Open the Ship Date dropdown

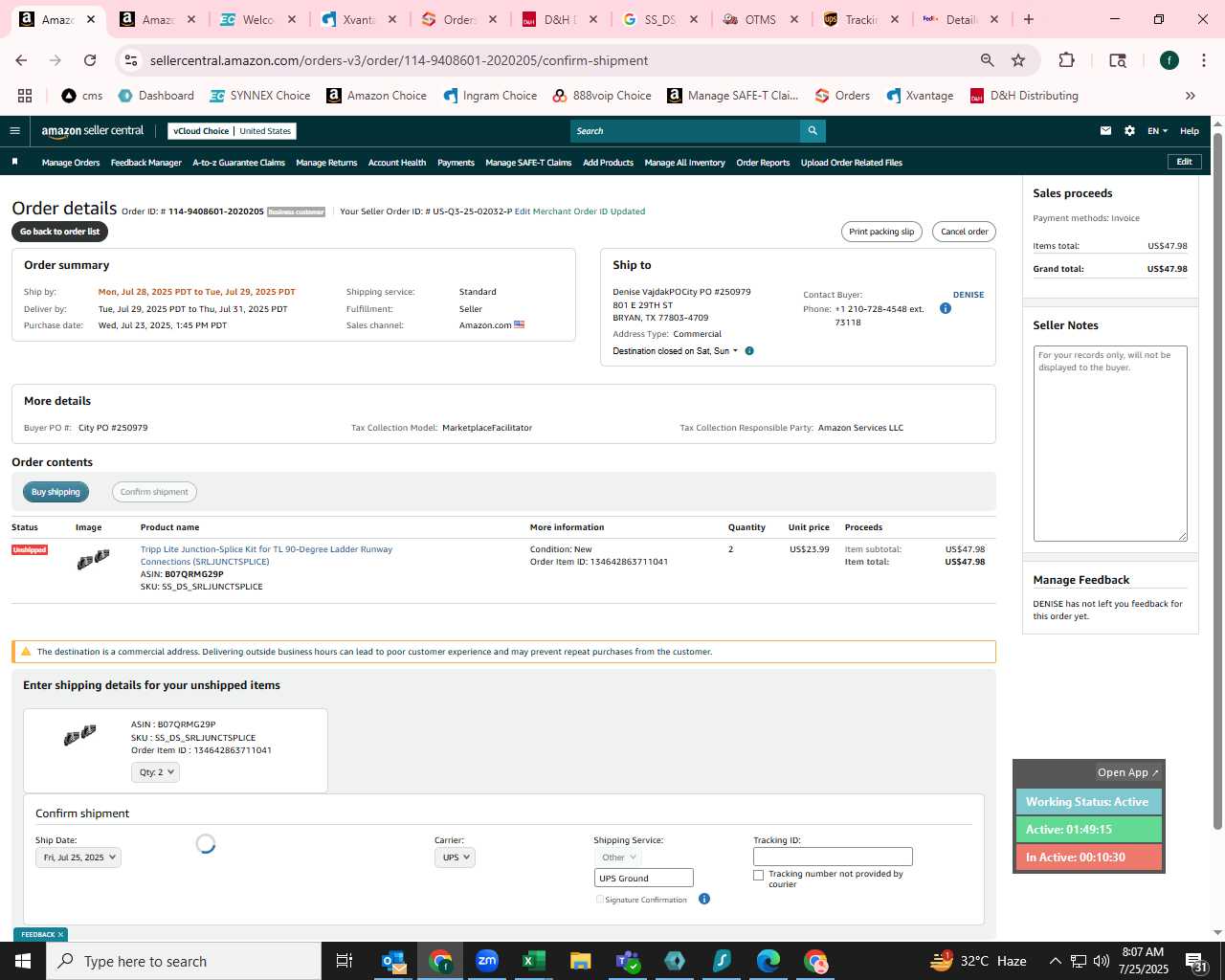[78, 857]
